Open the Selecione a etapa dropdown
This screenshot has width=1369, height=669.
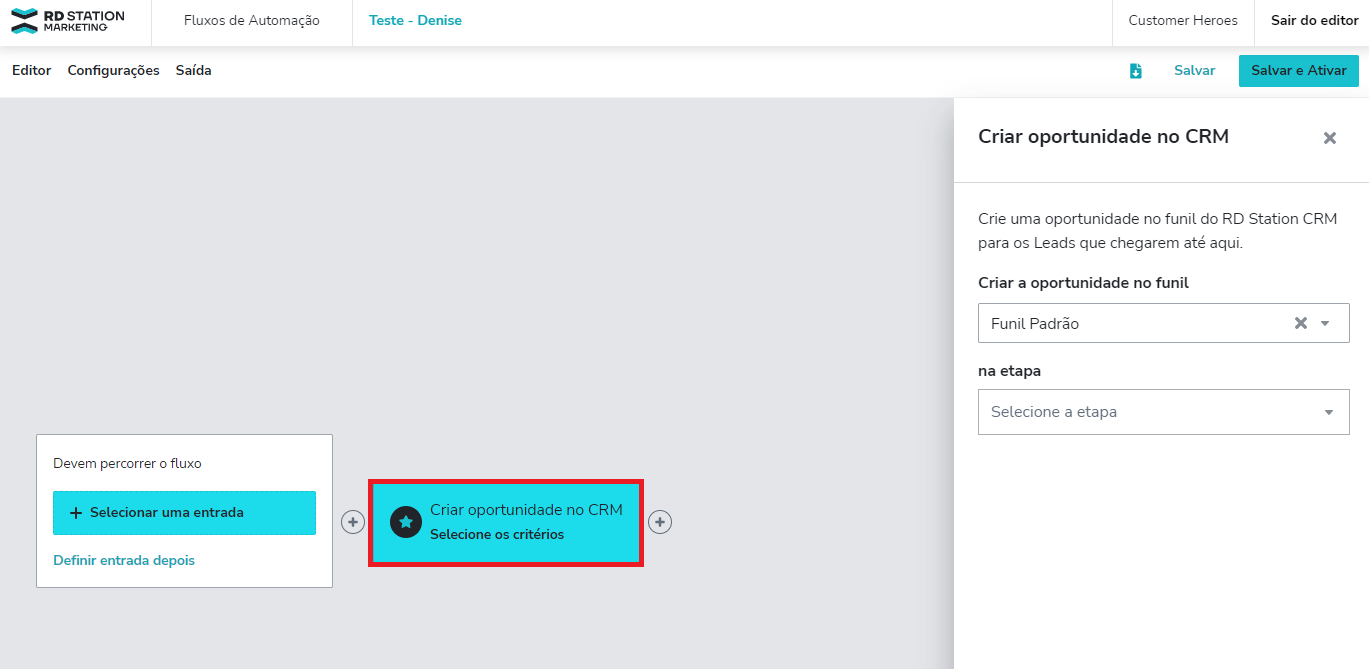pyautogui.click(x=1150, y=412)
